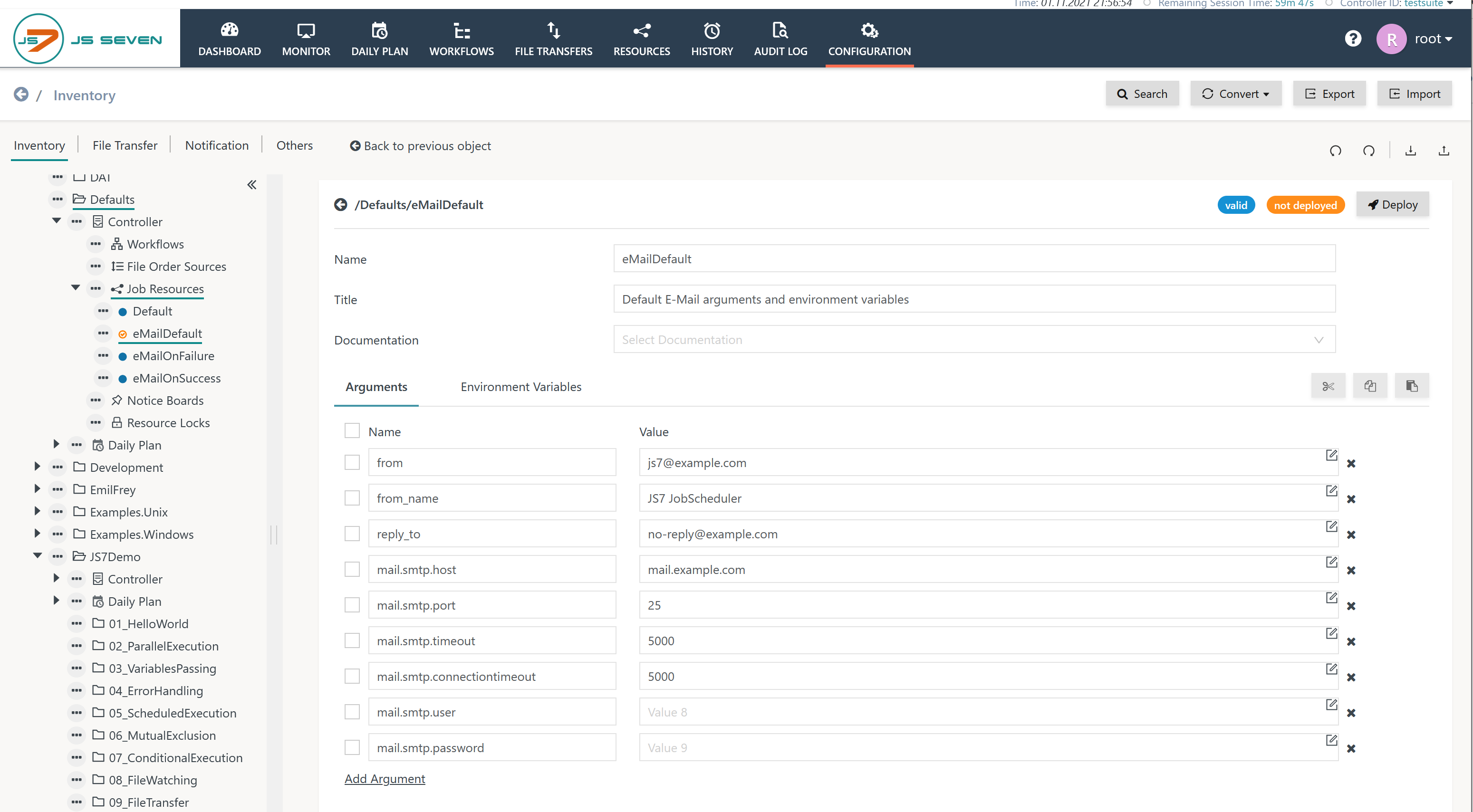Select the Arguments tab
The image size is (1473, 812).
tap(376, 387)
